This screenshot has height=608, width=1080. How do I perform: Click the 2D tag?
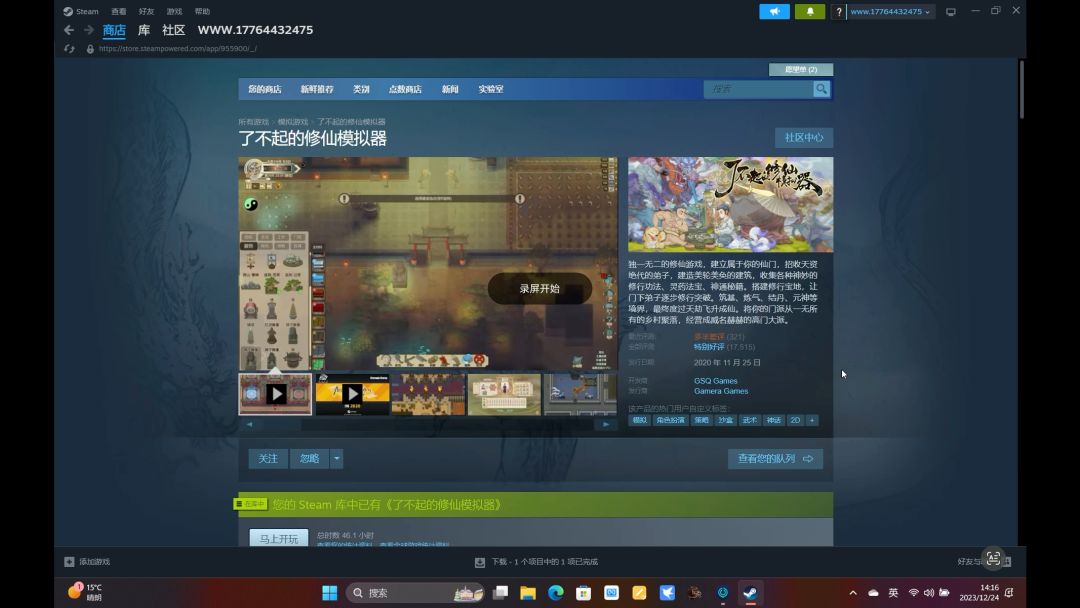click(x=795, y=420)
